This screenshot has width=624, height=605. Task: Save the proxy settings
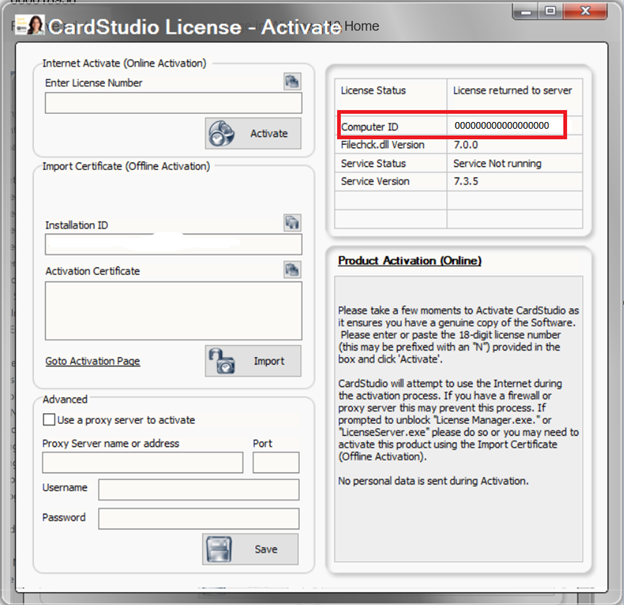click(250, 549)
